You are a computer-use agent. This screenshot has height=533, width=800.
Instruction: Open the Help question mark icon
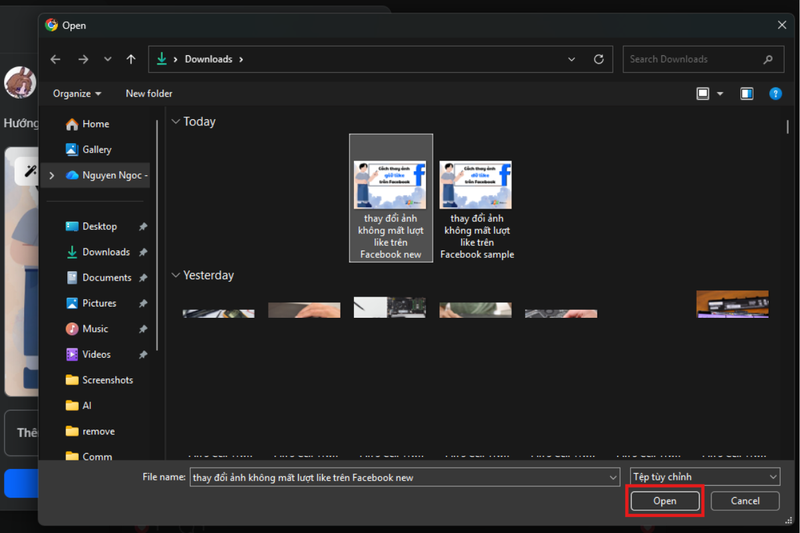[x=775, y=94]
